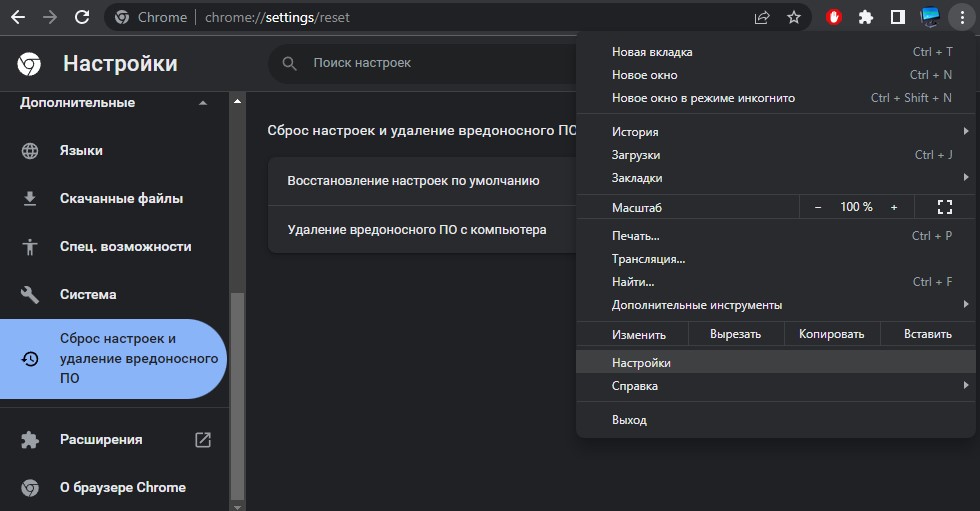Click the Вставить button

pyautogui.click(x=928, y=334)
